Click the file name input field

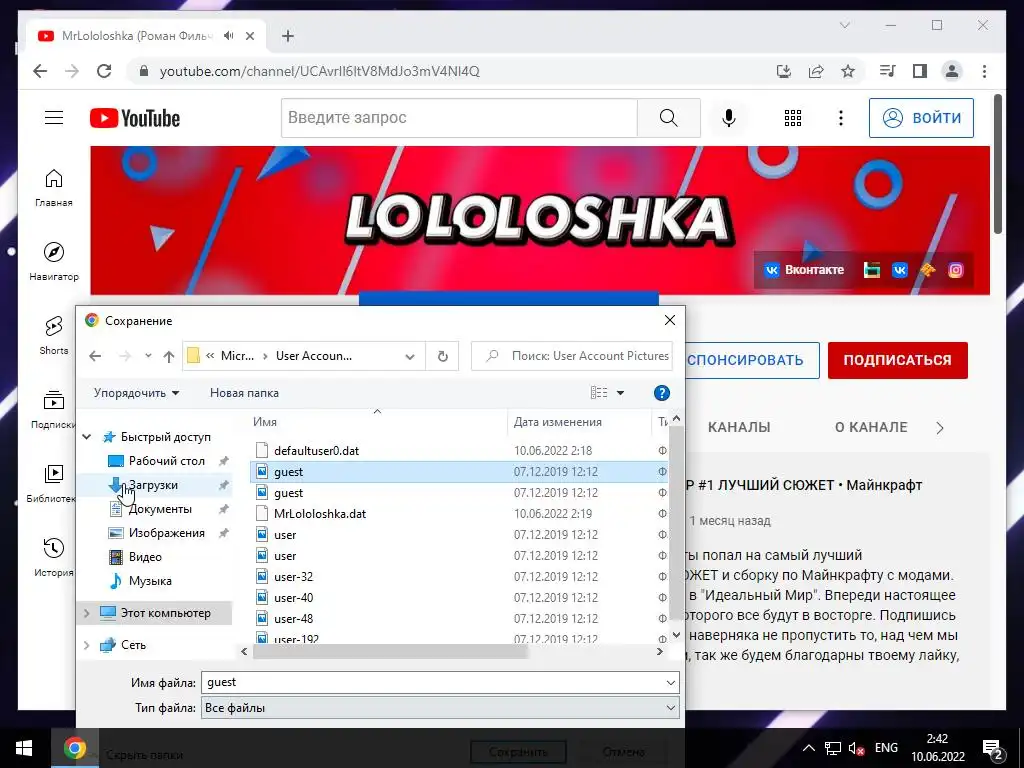pyautogui.click(x=431, y=682)
